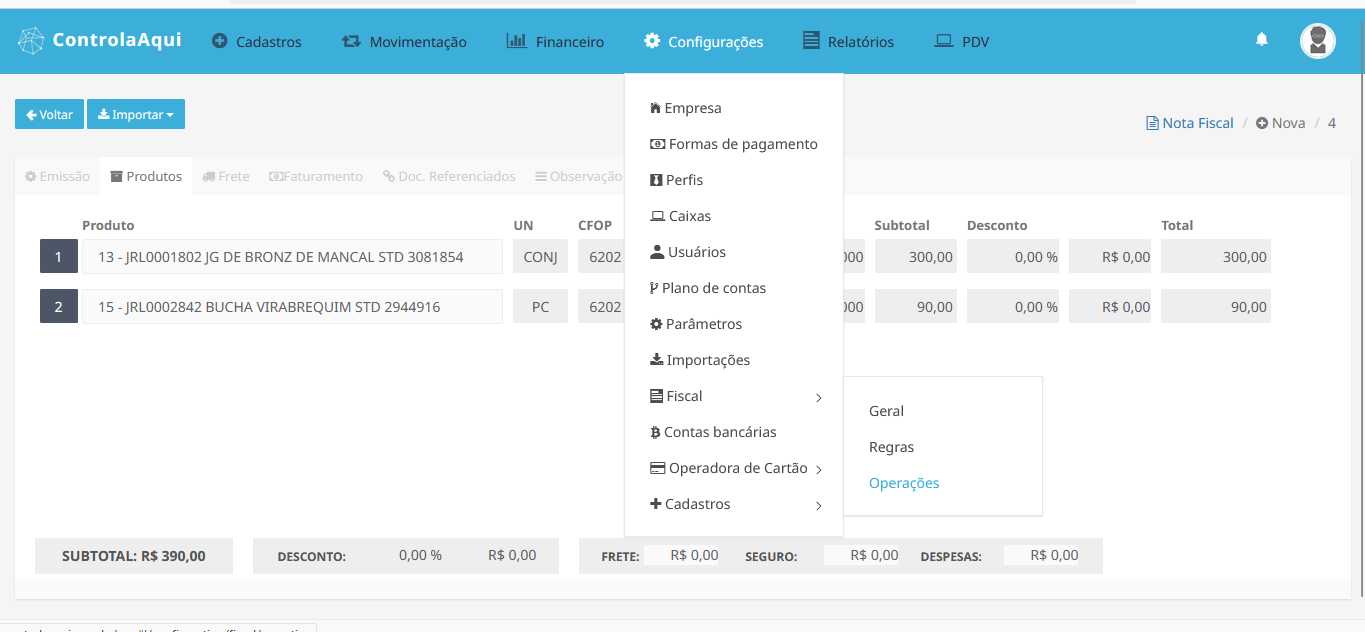Click the Financeiro bar chart icon

click(x=516, y=41)
